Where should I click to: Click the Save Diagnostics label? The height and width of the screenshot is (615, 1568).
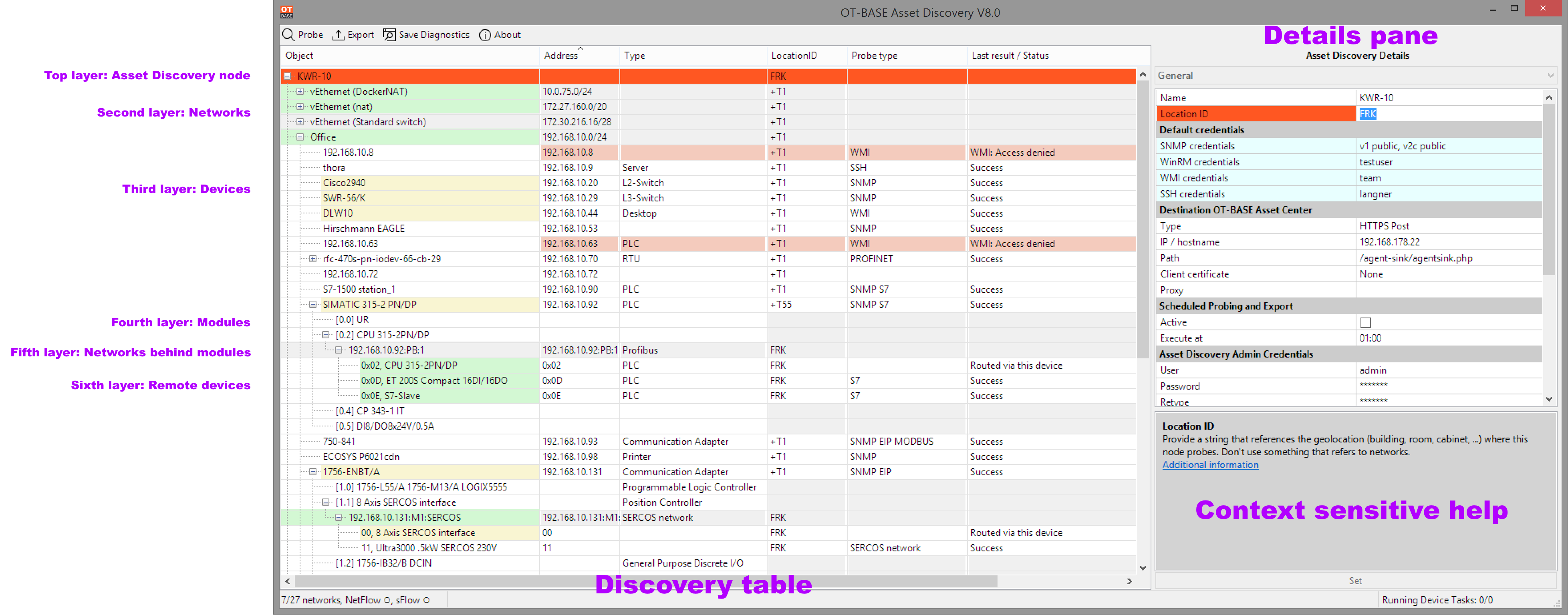point(433,35)
